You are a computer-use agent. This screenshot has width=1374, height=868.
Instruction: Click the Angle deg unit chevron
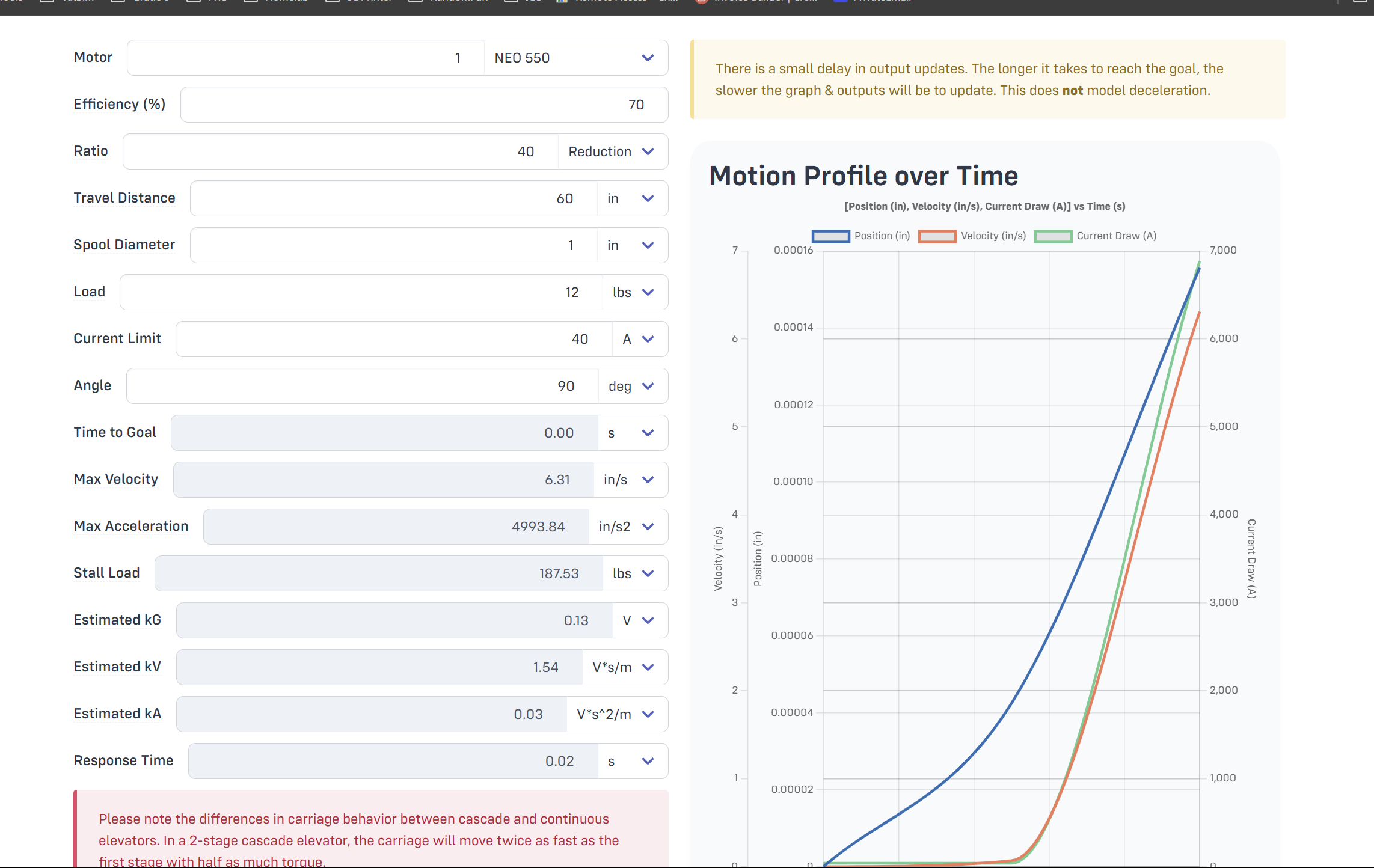click(x=647, y=386)
